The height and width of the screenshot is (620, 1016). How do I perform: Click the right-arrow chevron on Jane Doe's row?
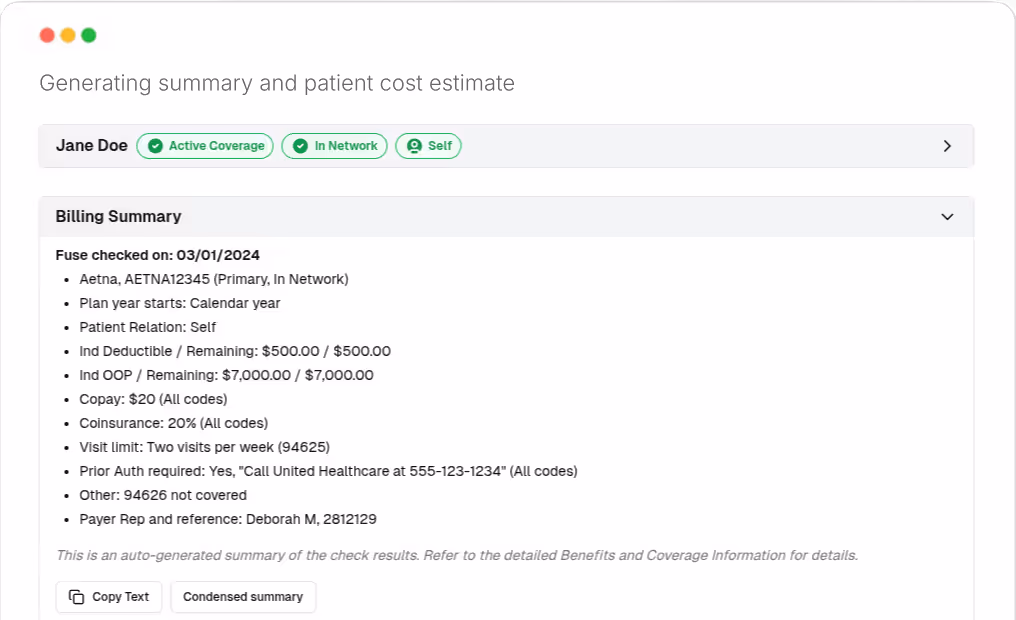coord(947,145)
